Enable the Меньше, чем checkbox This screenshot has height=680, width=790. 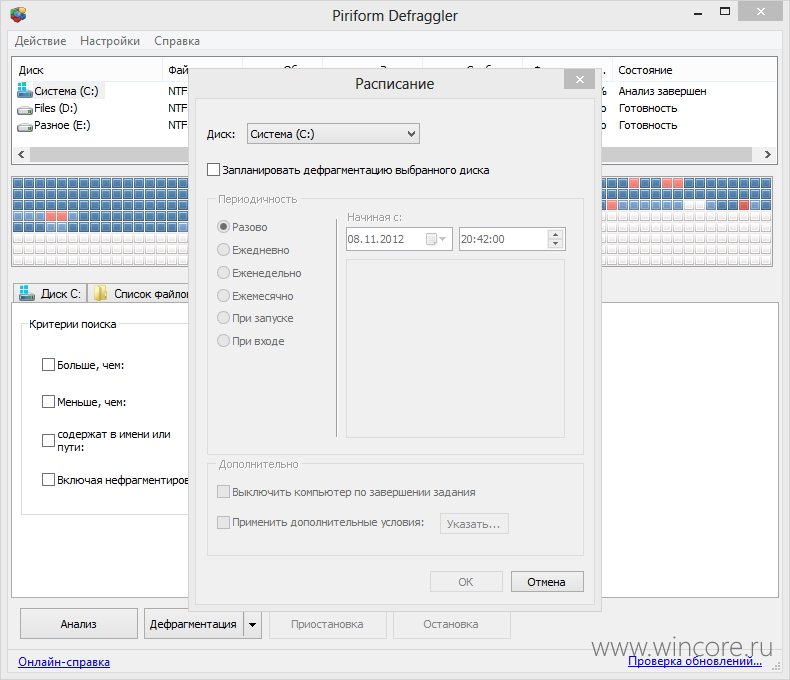click(48, 401)
